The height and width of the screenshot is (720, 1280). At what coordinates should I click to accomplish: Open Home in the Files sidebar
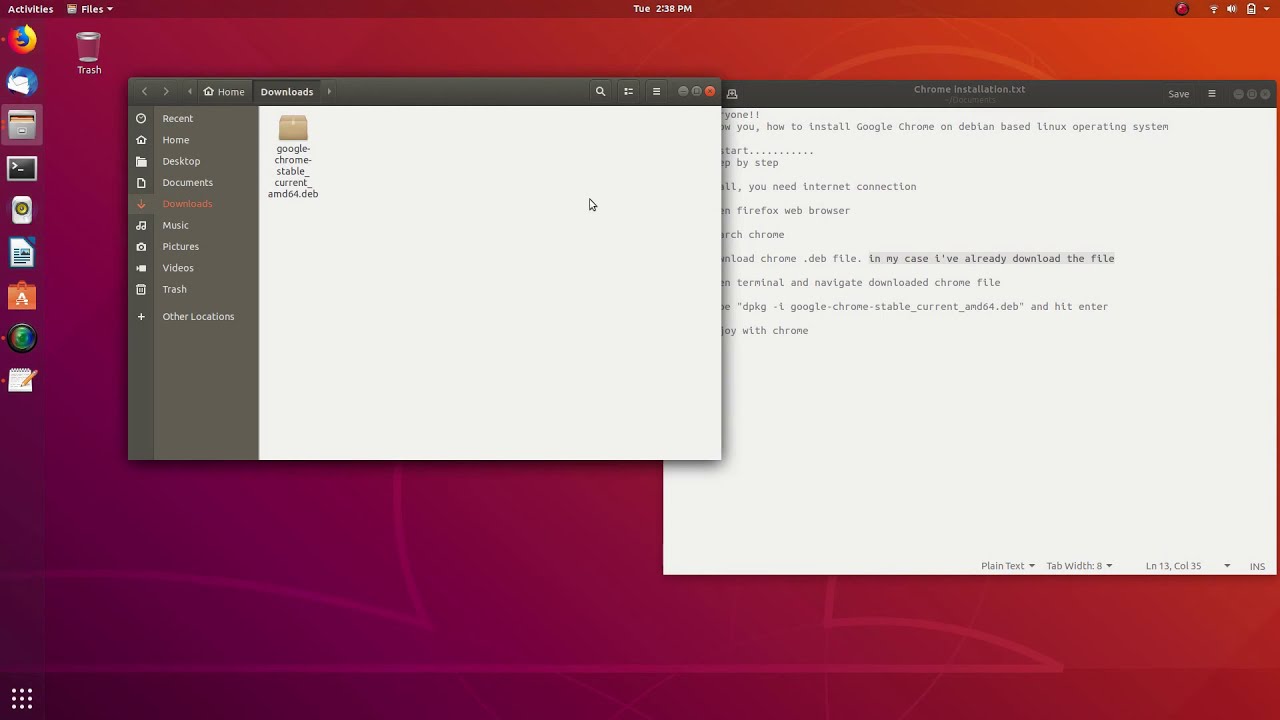click(193, 140)
